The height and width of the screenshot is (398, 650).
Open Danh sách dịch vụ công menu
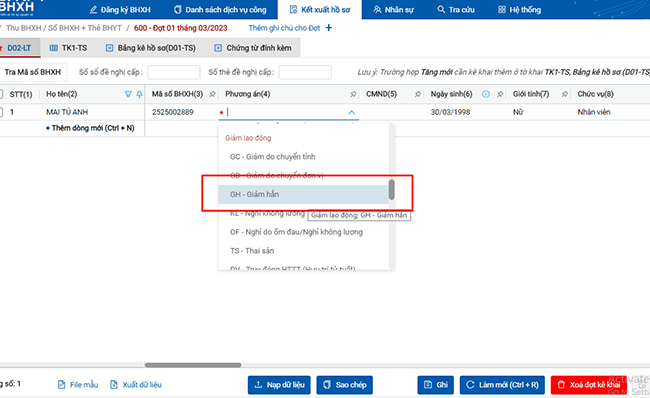pos(220,10)
